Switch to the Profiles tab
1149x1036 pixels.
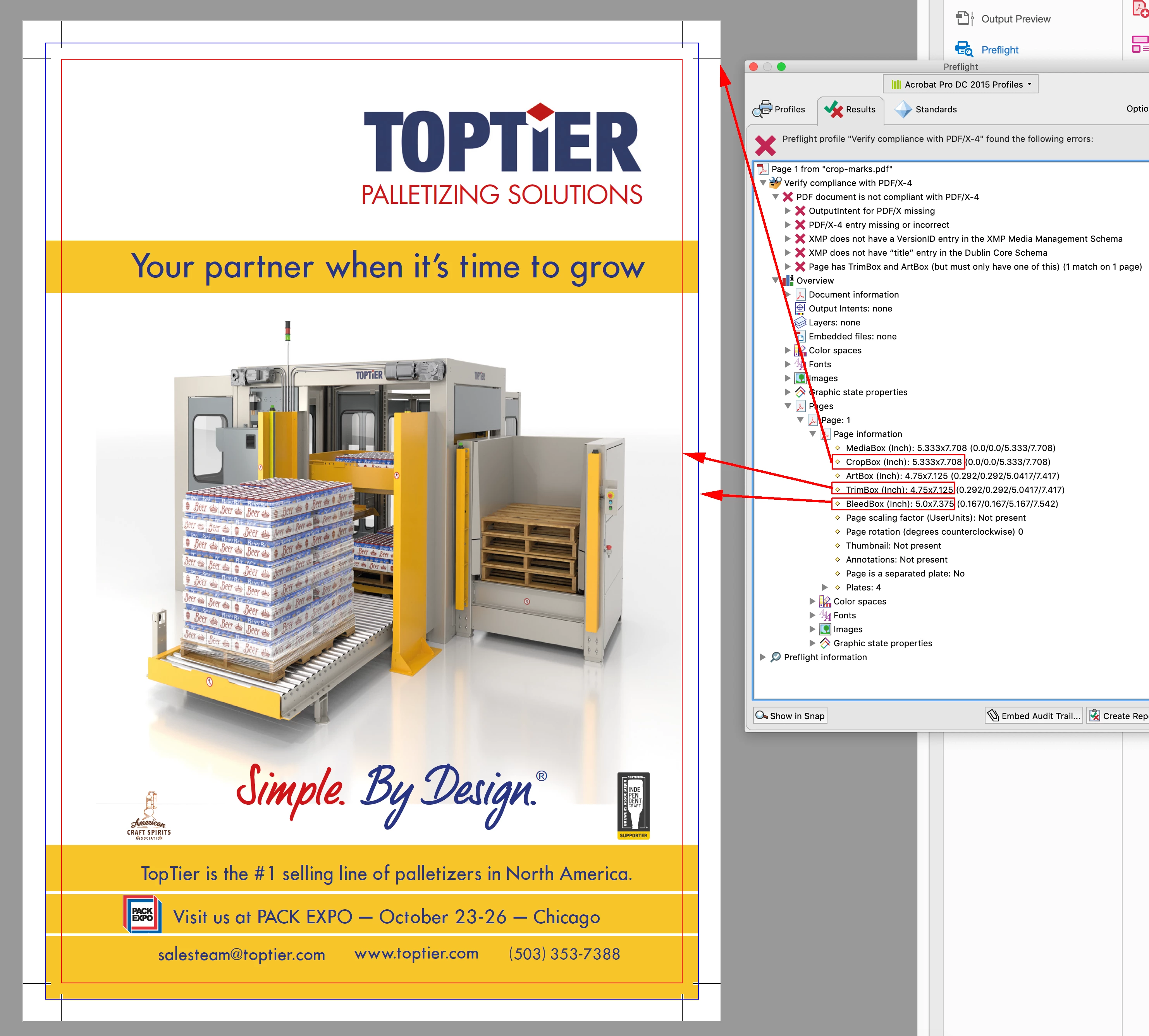click(779, 109)
